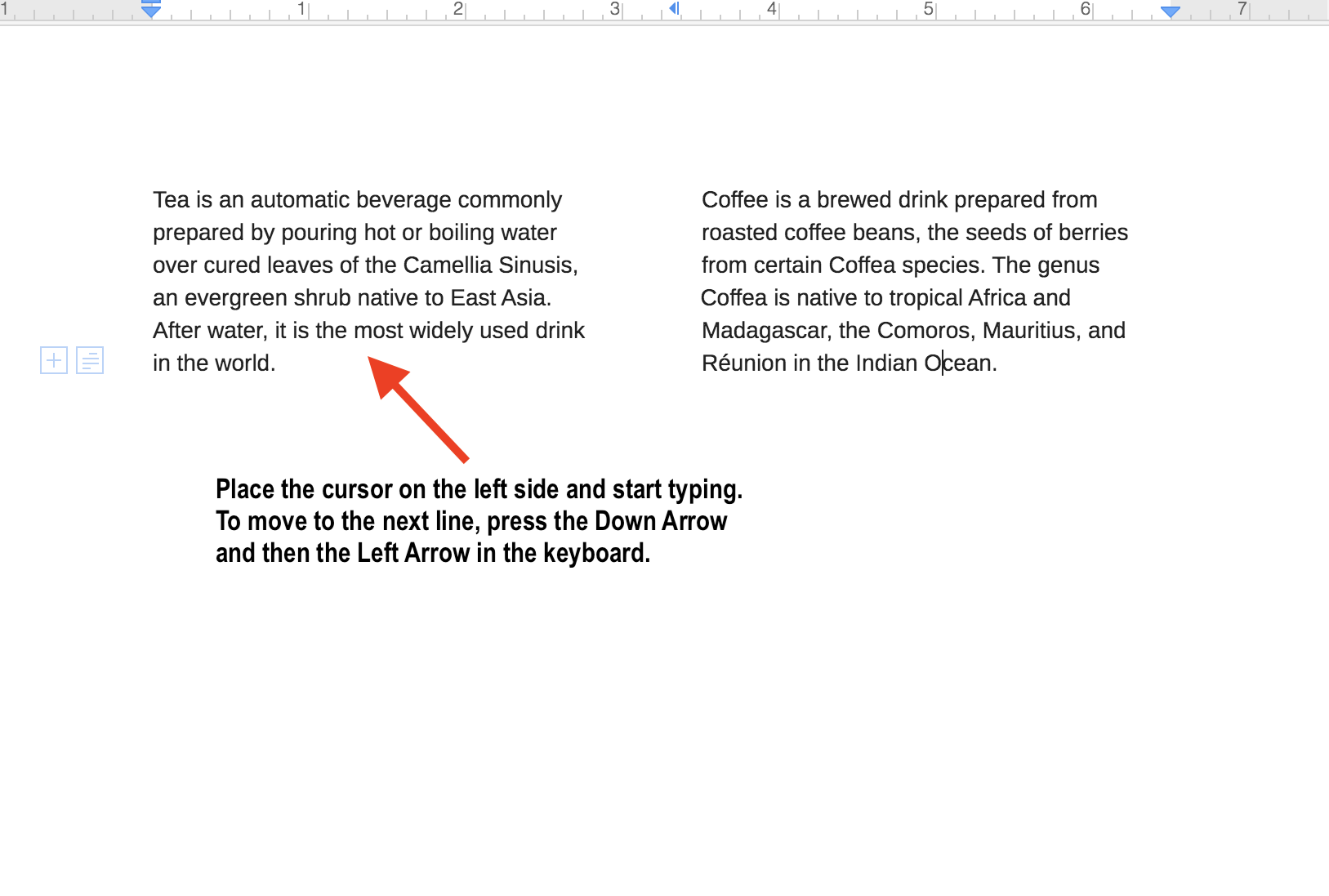Click the line "Madagascar, the Comoros, Mauritius, and"
This screenshot has width=1329, height=896.
coord(913,331)
